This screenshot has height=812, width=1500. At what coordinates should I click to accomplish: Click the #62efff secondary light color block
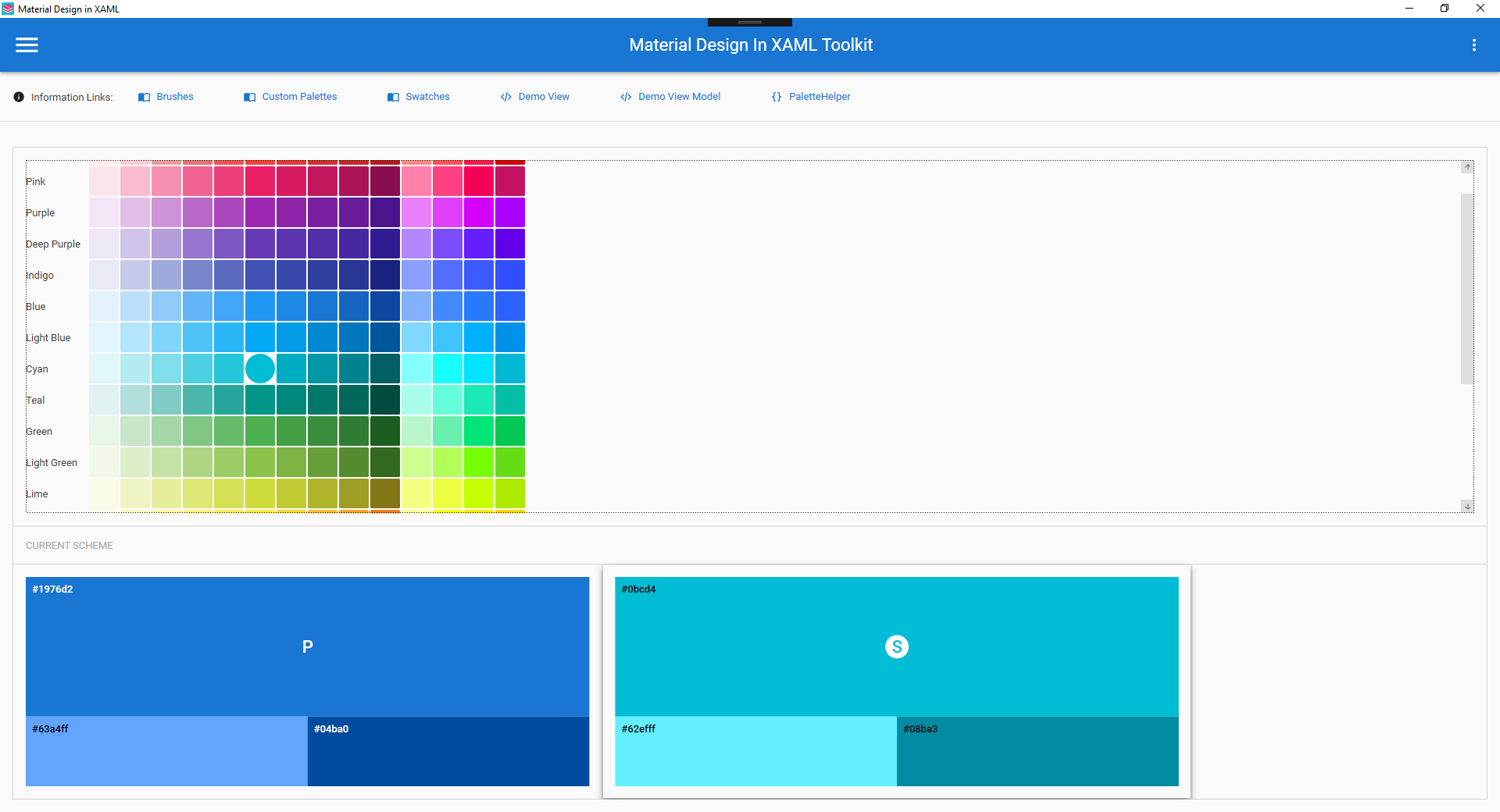pos(755,751)
